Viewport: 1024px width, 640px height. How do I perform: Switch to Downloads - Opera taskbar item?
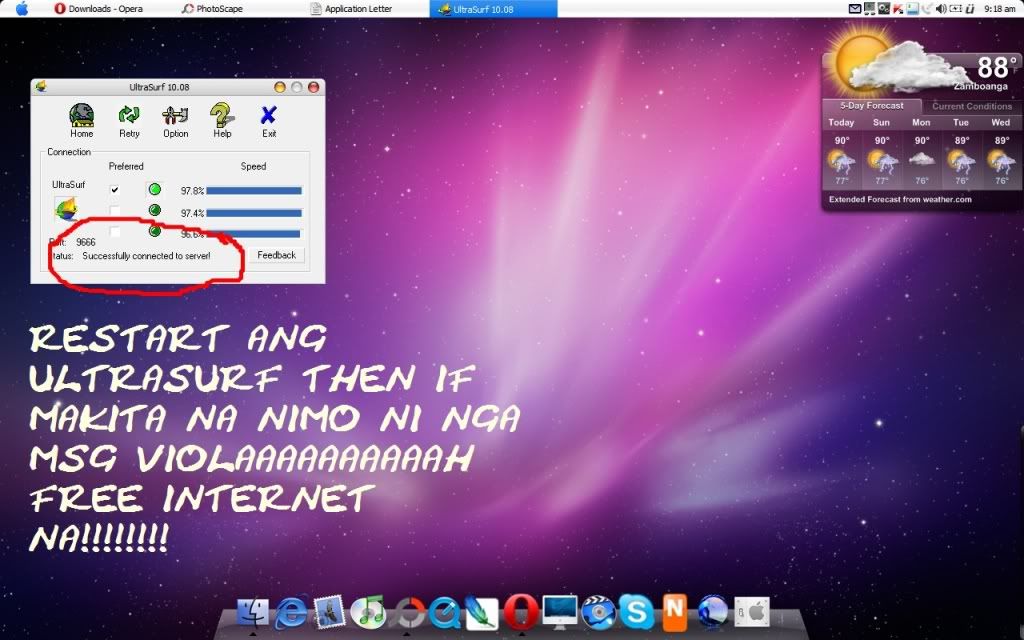click(99, 8)
